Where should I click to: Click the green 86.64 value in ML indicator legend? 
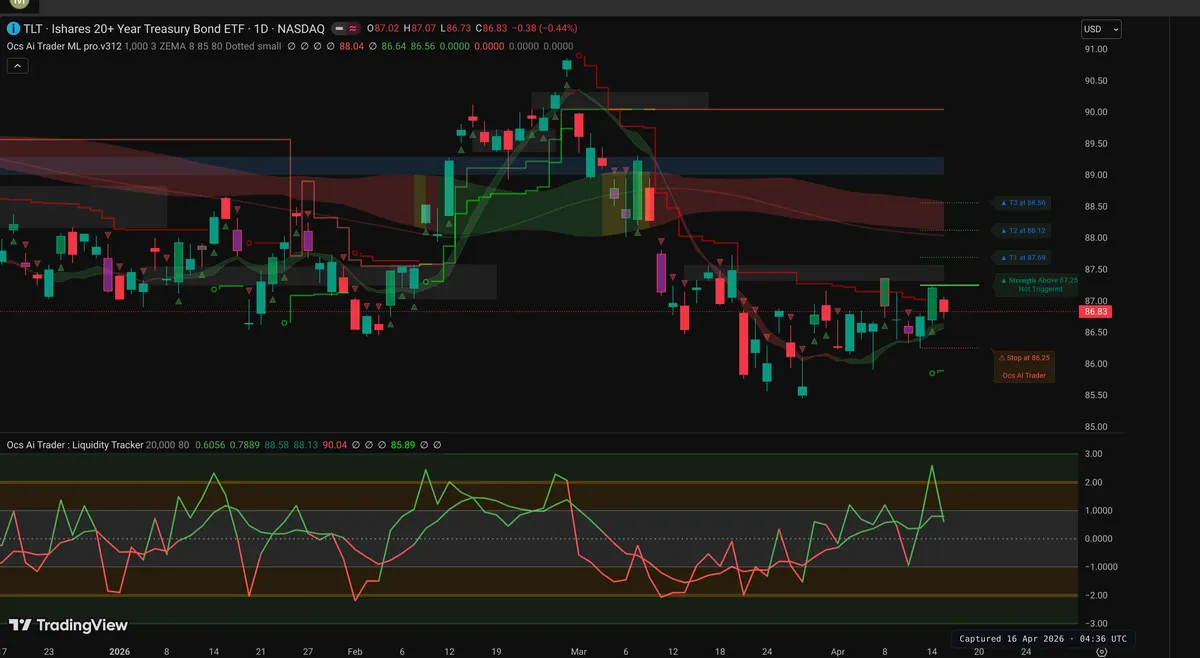click(x=395, y=46)
